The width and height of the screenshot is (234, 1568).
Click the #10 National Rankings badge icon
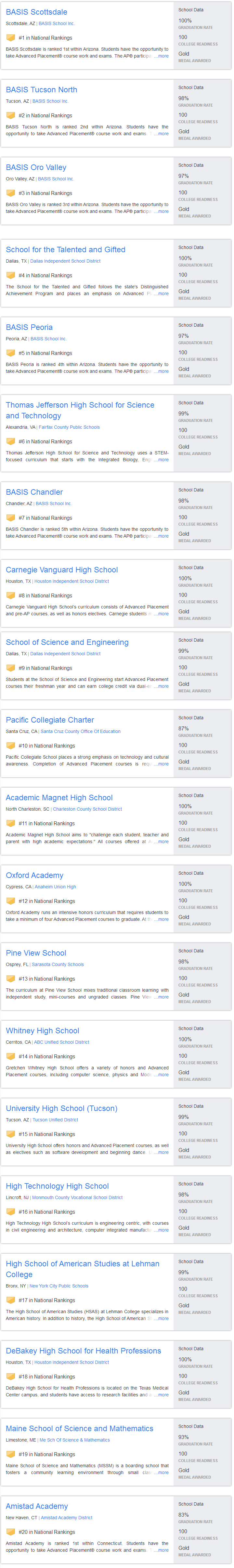click(x=10, y=745)
